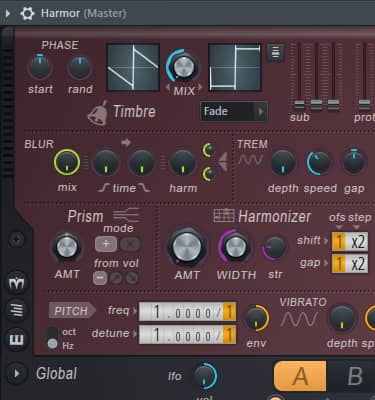Click the second sub harmonic slider
375x400 pixels.
(316, 104)
